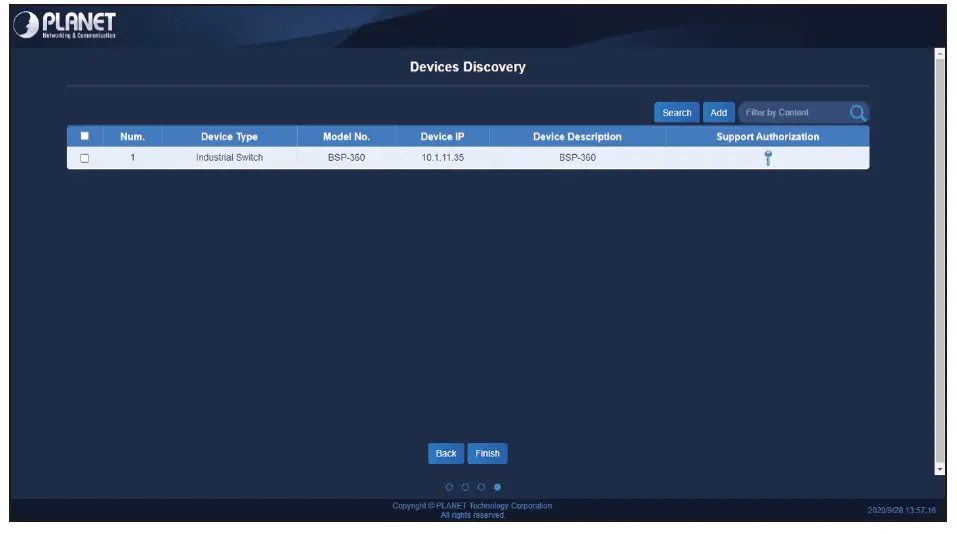The height and width of the screenshot is (534, 957).
Task: Click the Device IP column header
Action: tap(442, 136)
